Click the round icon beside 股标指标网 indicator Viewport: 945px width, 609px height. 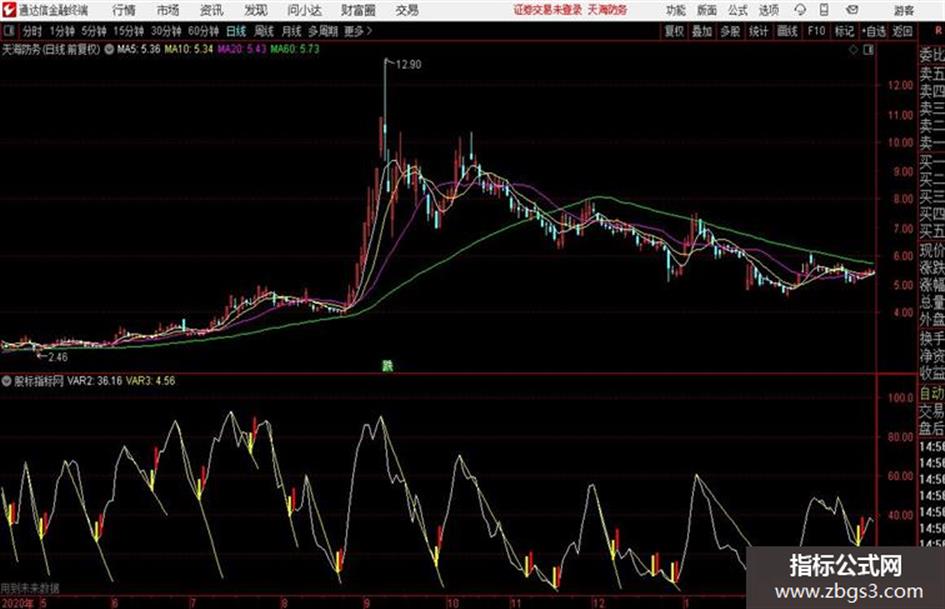[7, 381]
